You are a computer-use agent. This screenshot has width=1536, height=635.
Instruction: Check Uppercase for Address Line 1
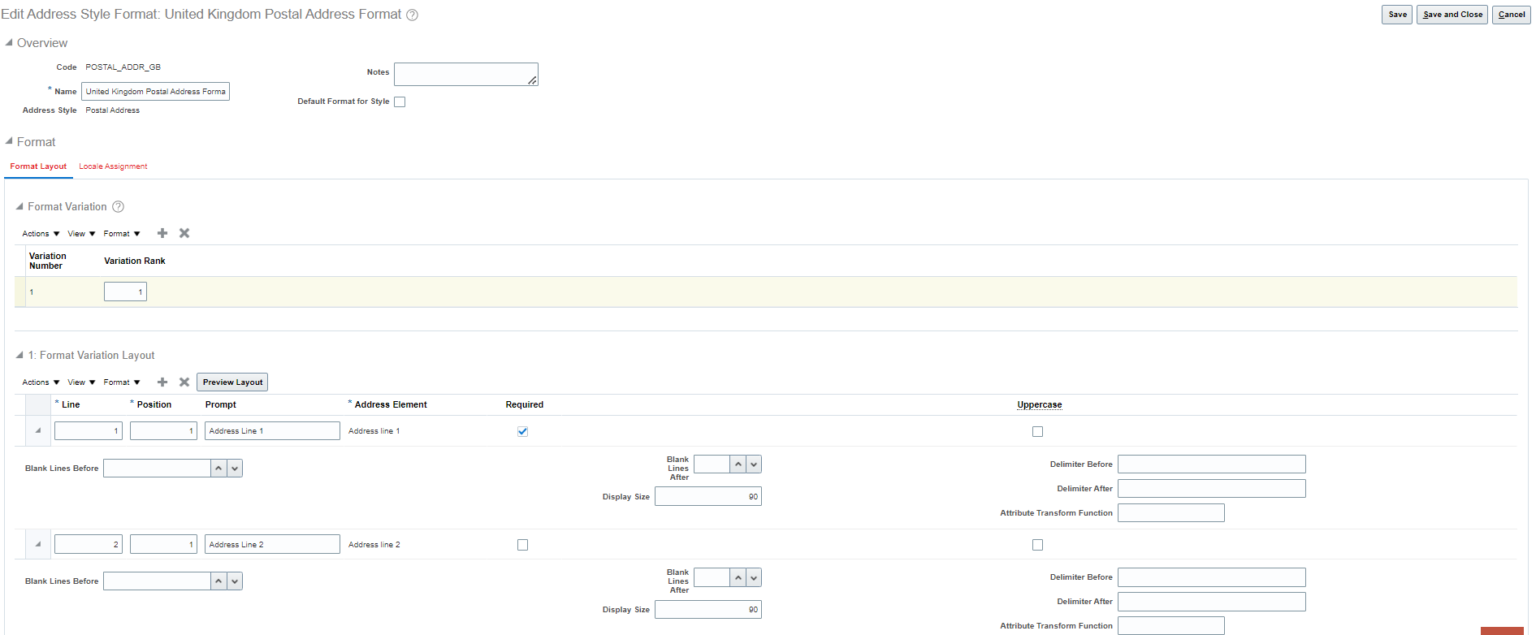click(x=1037, y=431)
